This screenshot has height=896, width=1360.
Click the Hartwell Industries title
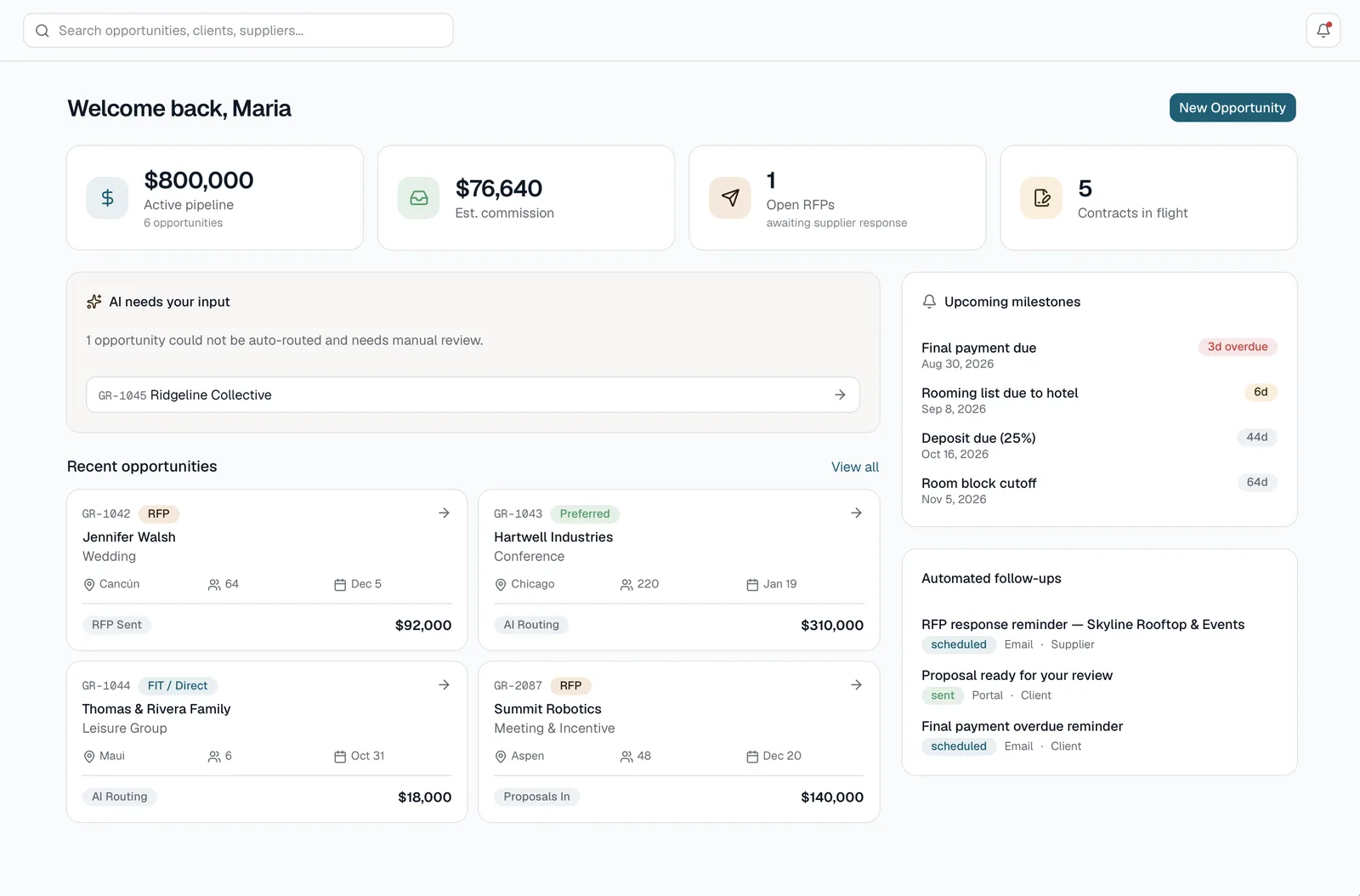pyautogui.click(x=553, y=537)
